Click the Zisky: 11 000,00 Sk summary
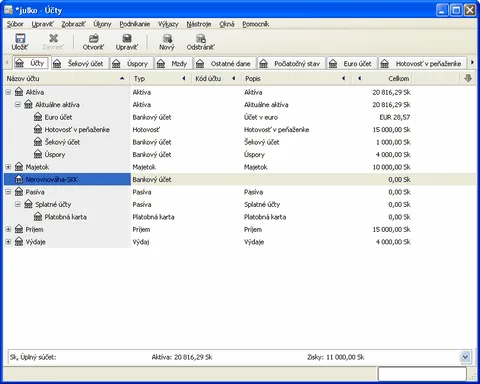The width and height of the screenshot is (480, 384). (335, 357)
